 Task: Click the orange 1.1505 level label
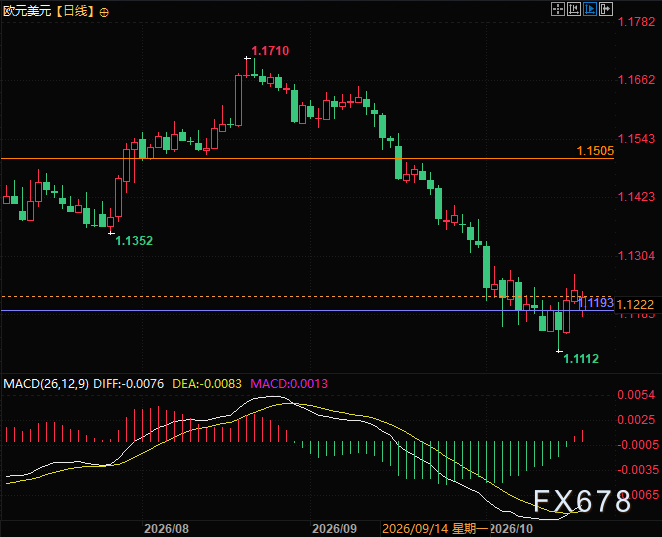pyautogui.click(x=595, y=151)
